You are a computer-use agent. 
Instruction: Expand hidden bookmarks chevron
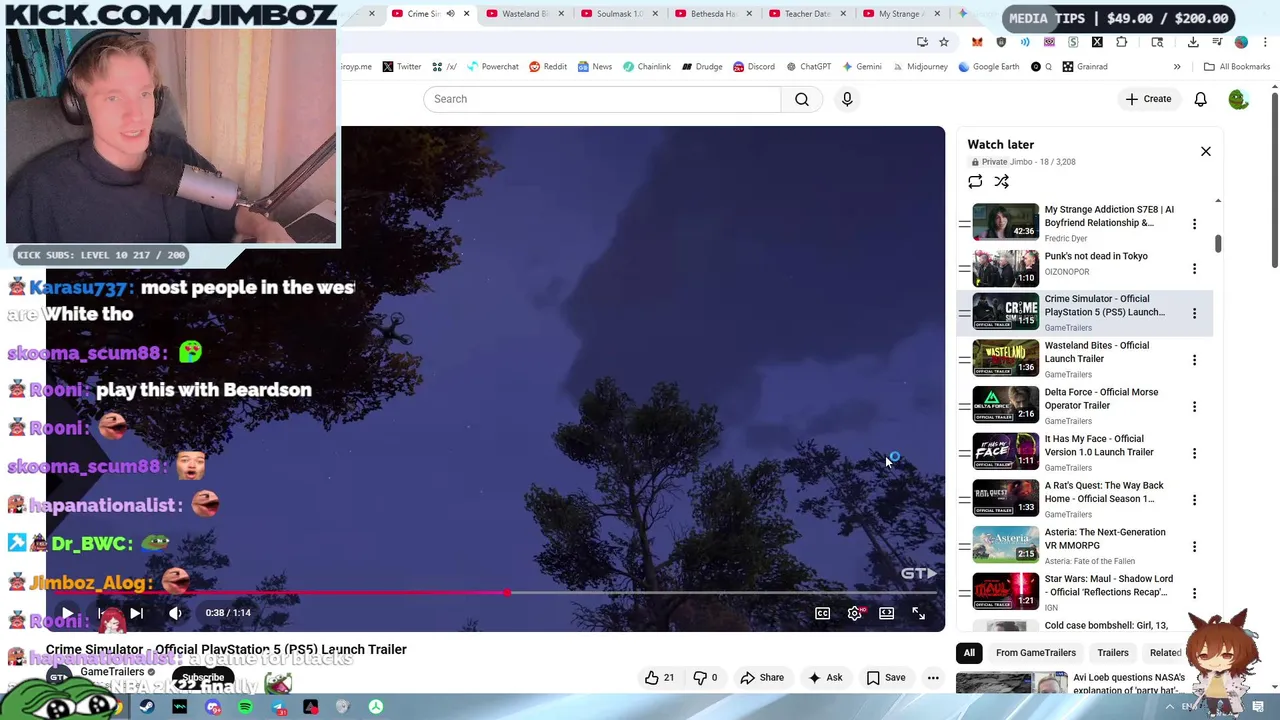(x=1177, y=67)
